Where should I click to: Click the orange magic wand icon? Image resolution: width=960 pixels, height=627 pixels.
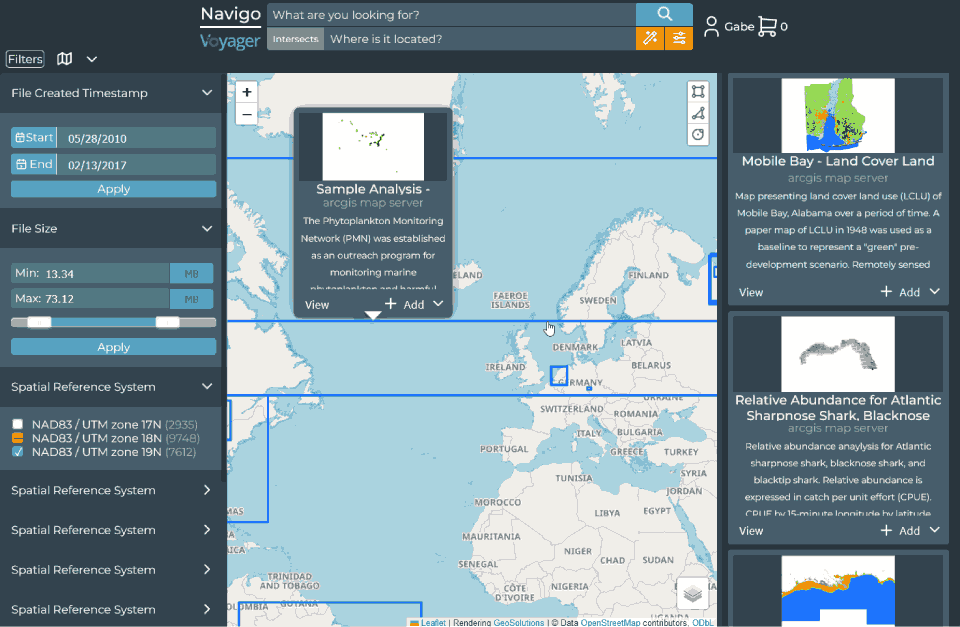pyautogui.click(x=650, y=39)
